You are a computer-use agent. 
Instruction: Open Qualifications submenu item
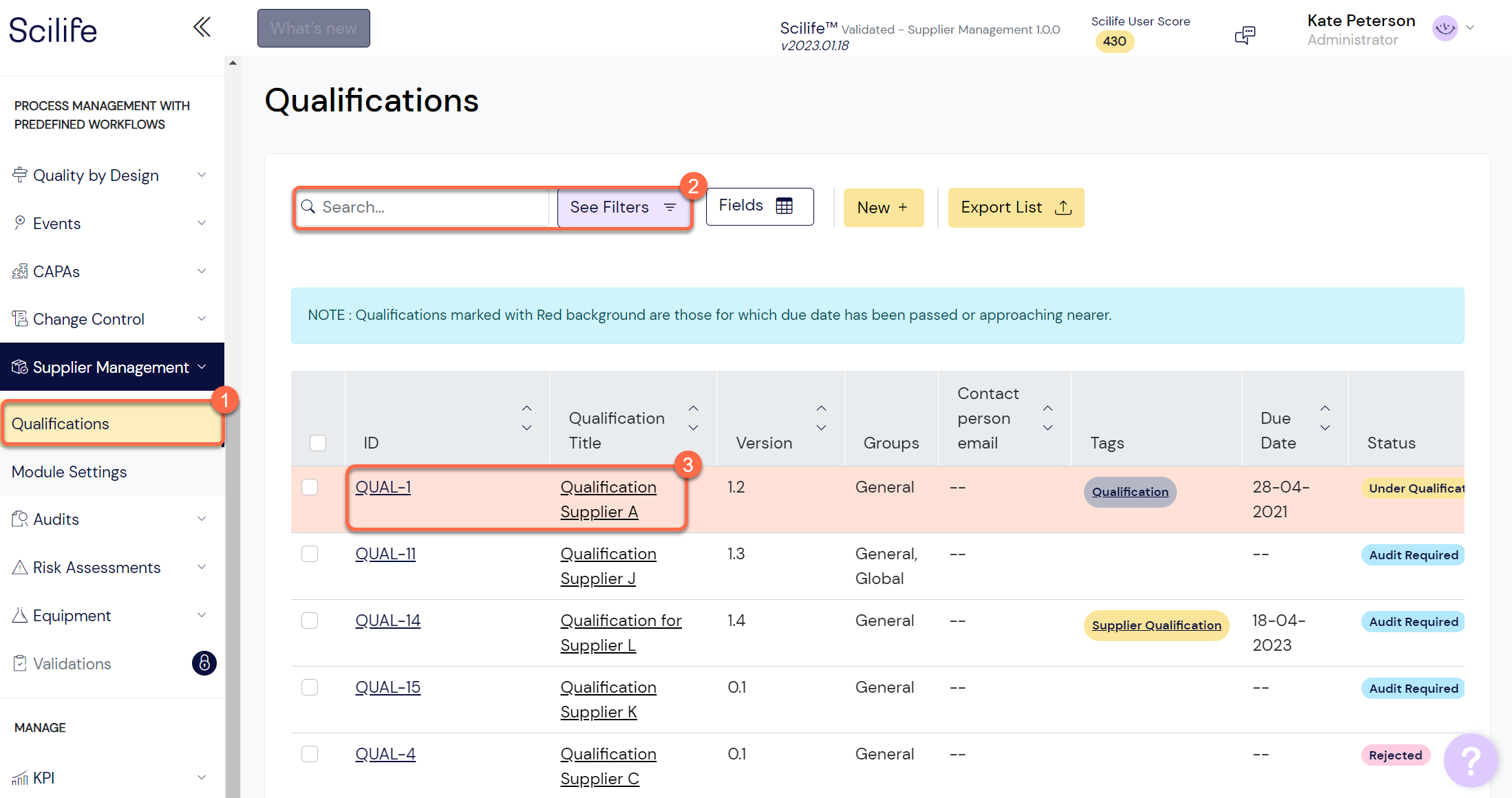(x=112, y=424)
